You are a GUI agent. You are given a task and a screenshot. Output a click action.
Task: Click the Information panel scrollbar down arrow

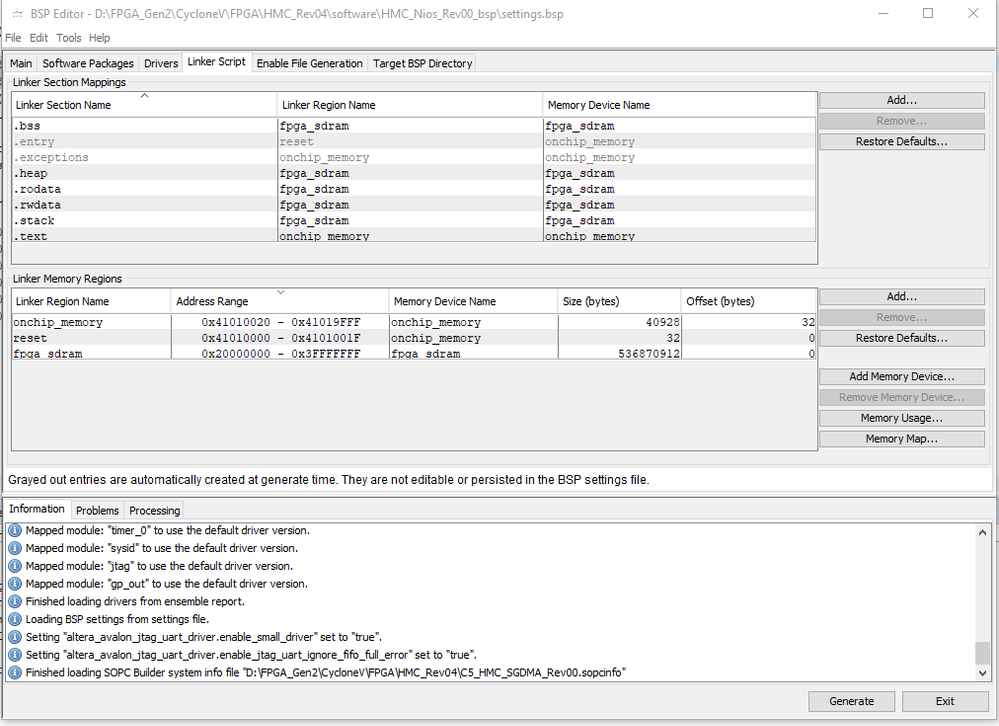coord(983,673)
